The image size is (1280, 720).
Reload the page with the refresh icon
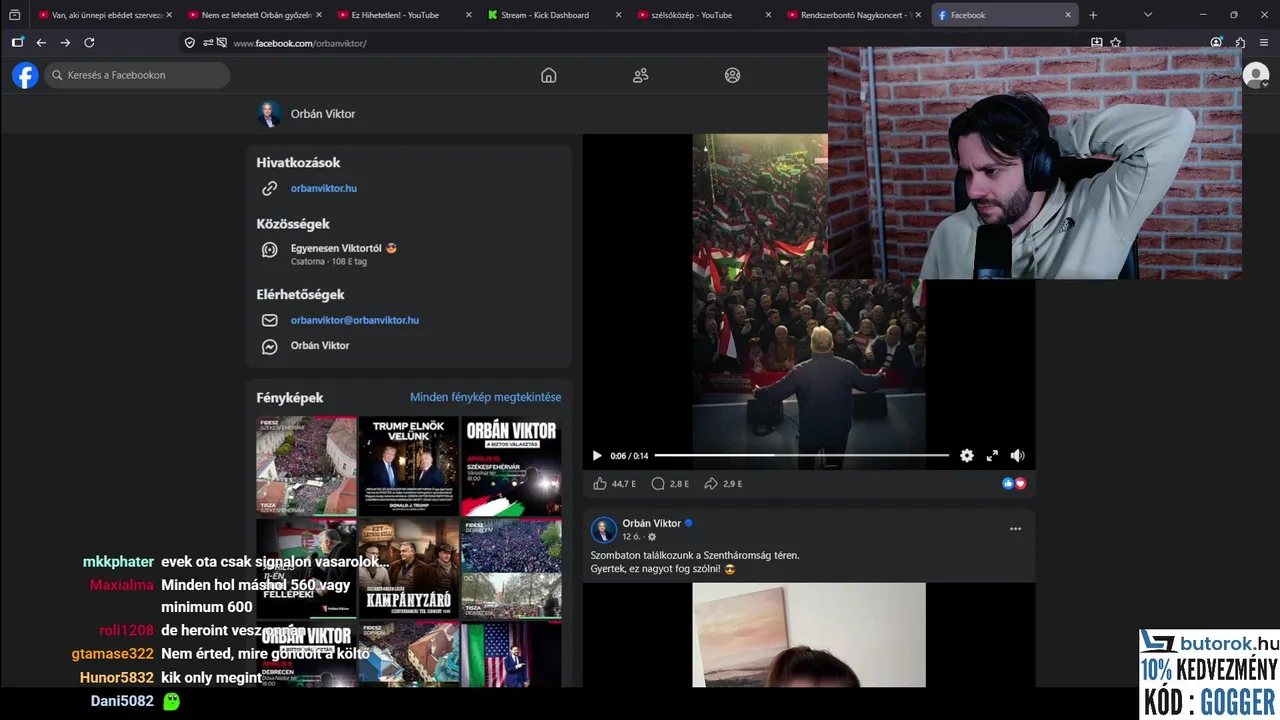pyautogui.click(x=89, y=43)
